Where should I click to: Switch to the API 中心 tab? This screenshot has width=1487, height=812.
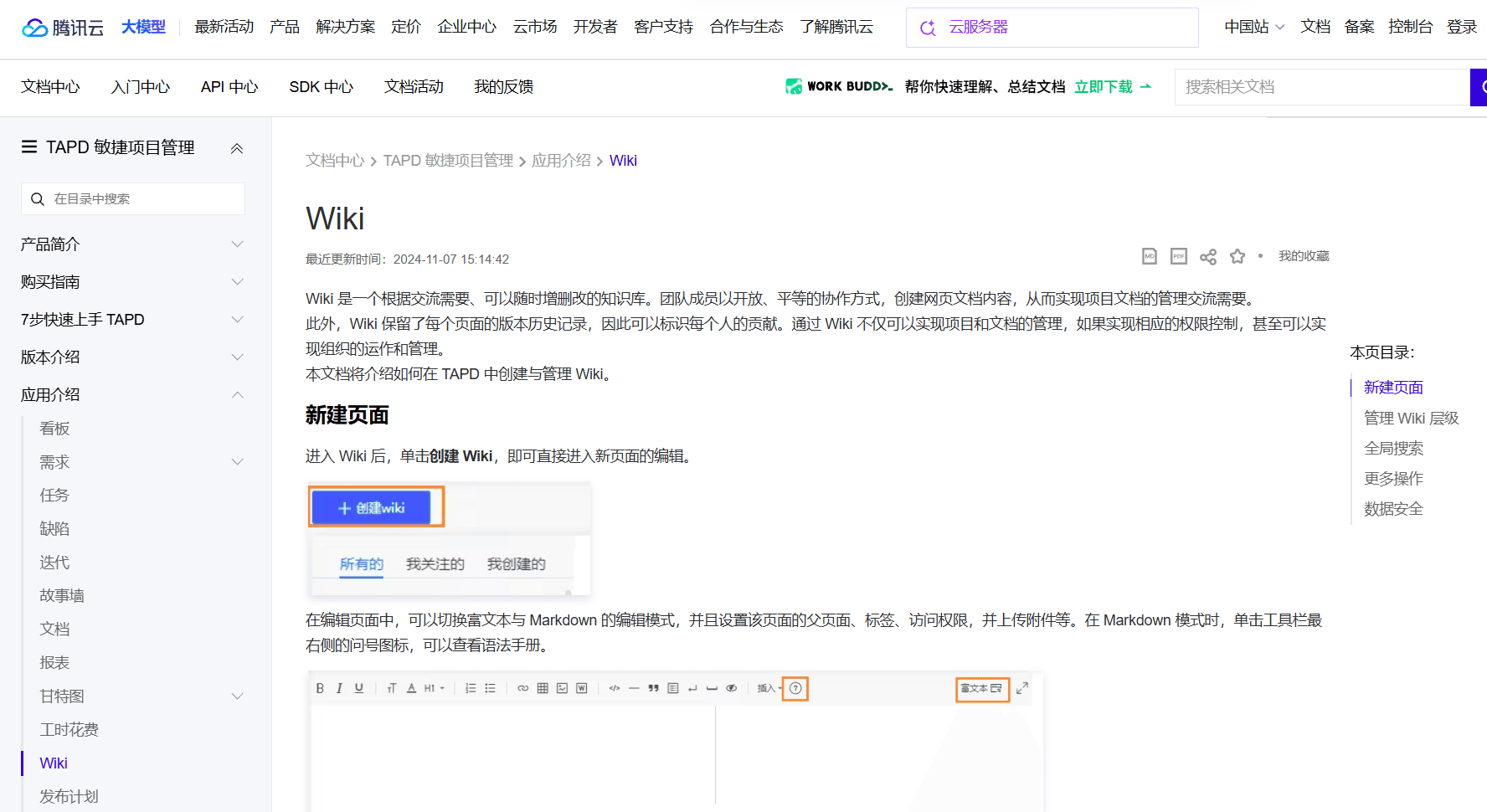point(229,87)
